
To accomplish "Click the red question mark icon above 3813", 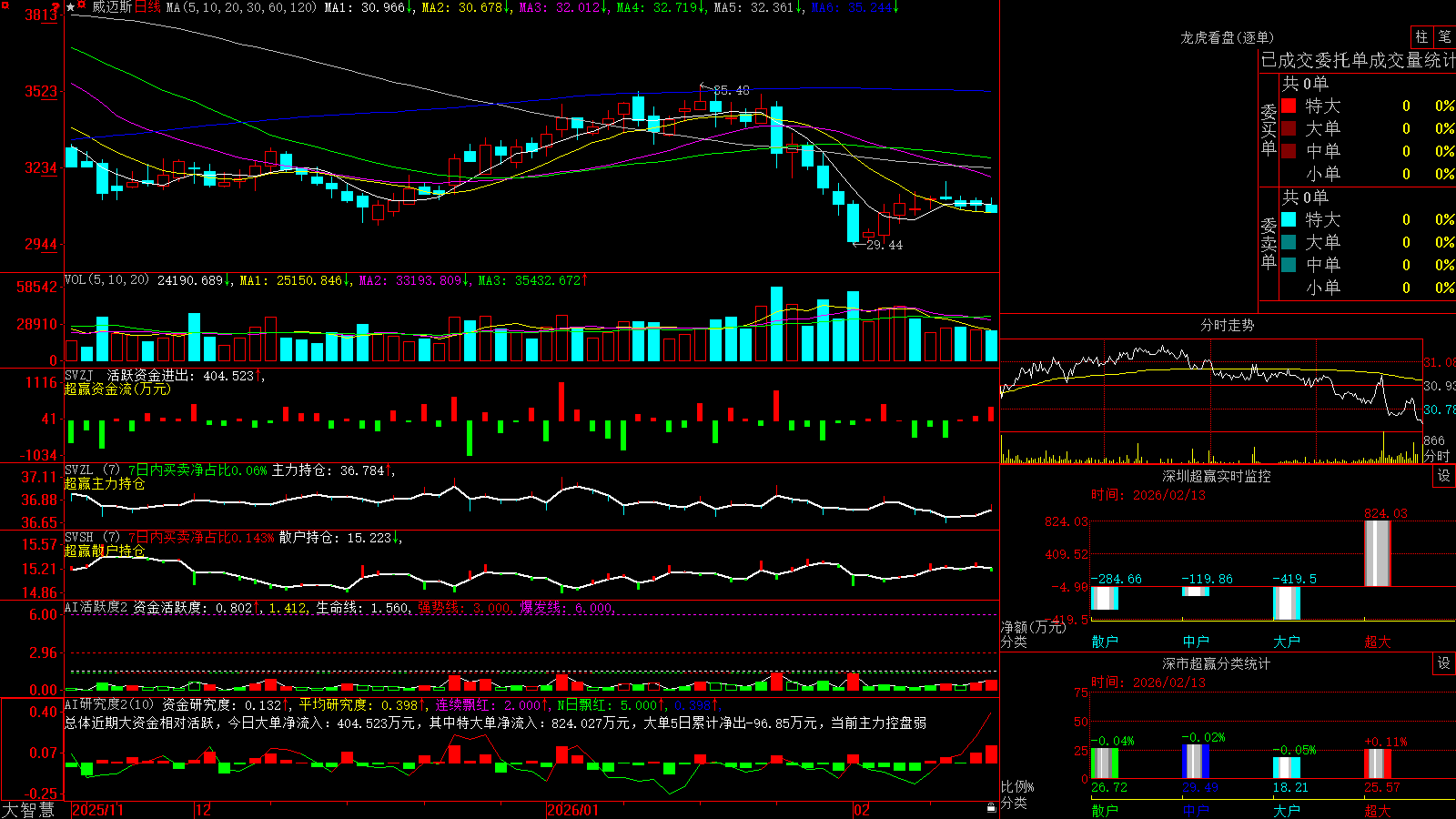I will click(x=56, y=7).
